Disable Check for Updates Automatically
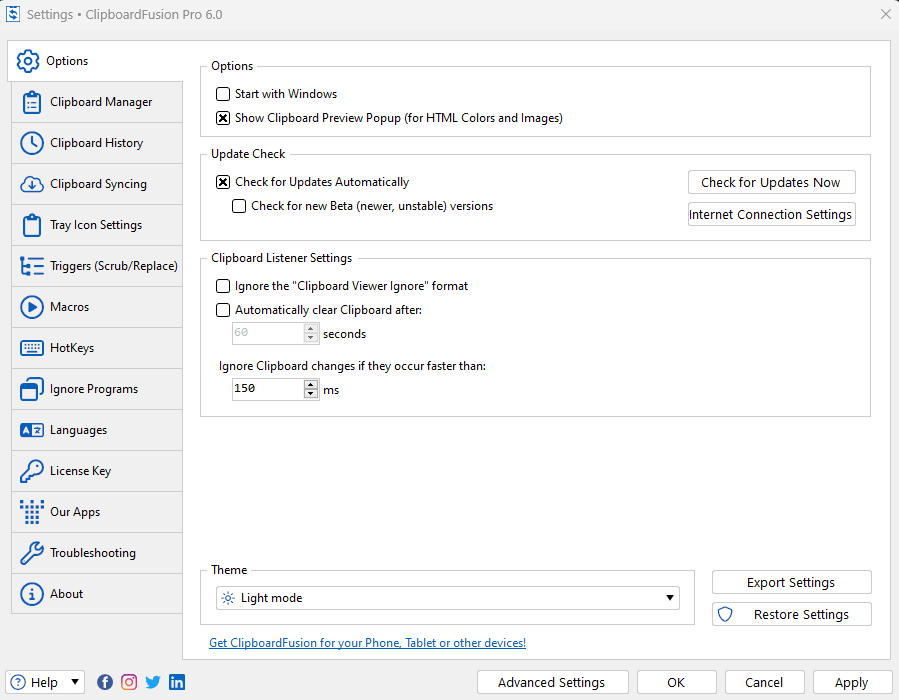 pyautogui.click(x=223, y=182)
